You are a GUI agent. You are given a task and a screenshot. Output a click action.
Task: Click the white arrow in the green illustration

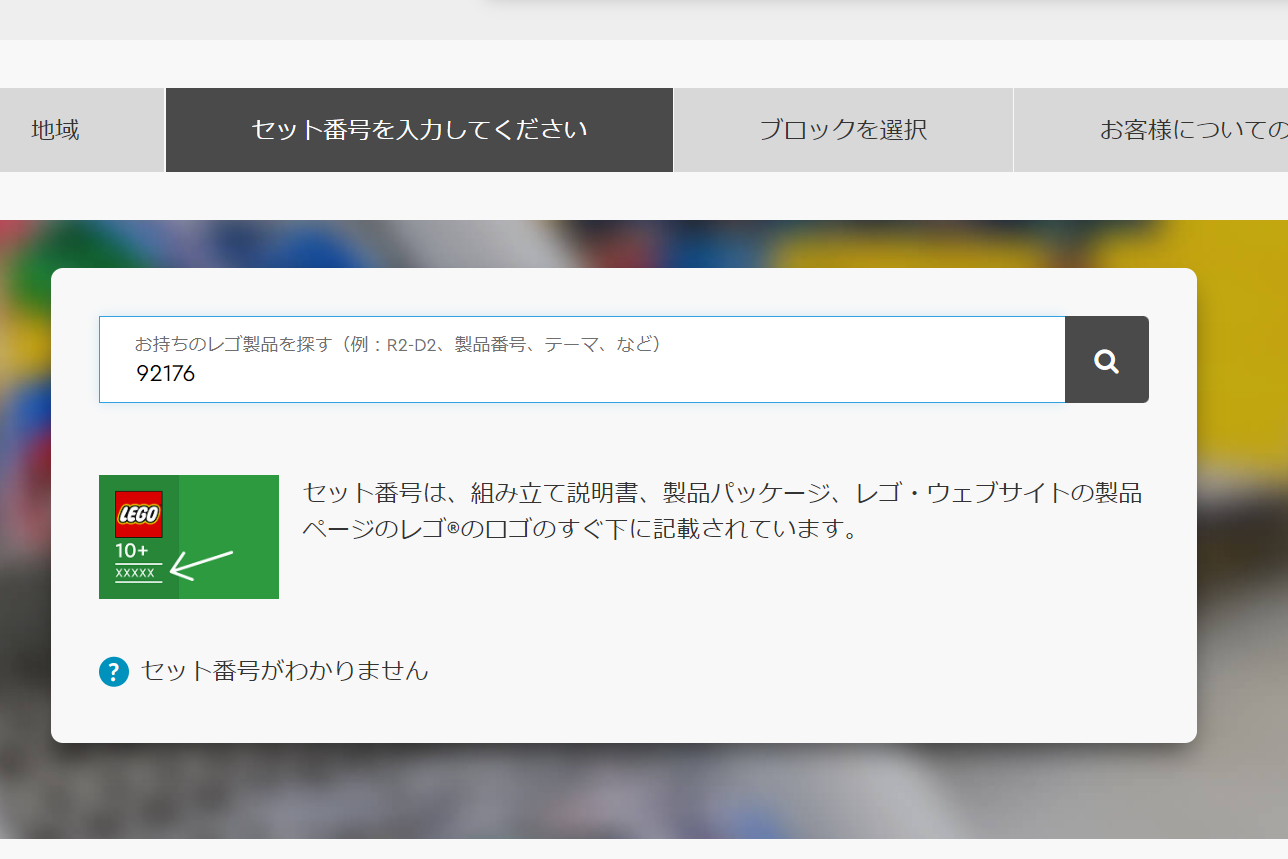point(202,564)
